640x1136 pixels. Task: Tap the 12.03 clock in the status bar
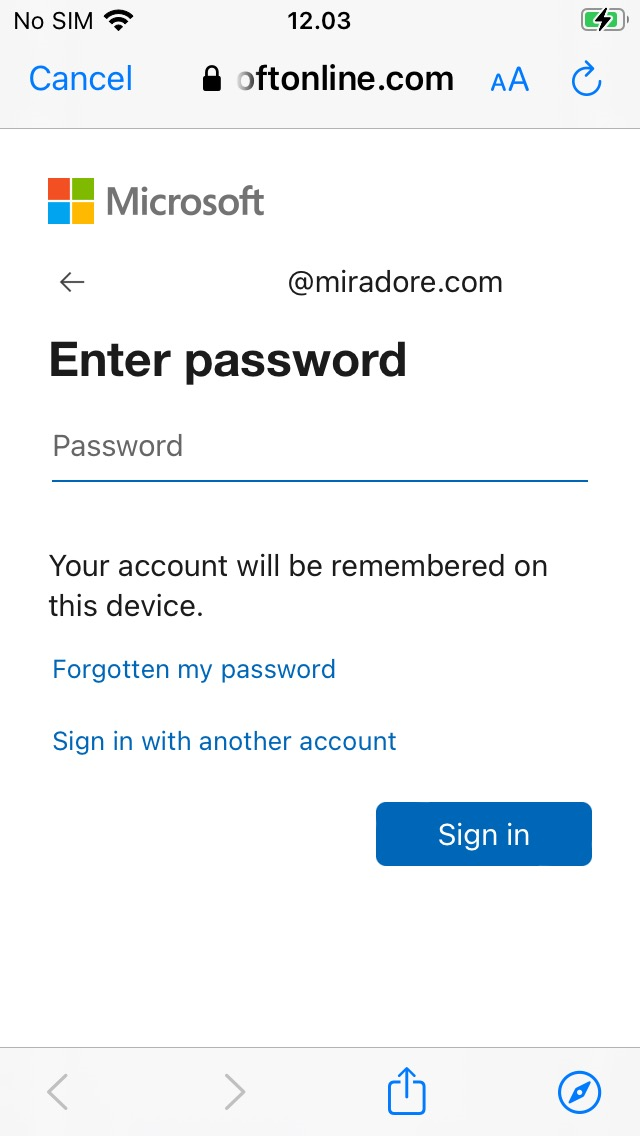[x=319, y=20]
